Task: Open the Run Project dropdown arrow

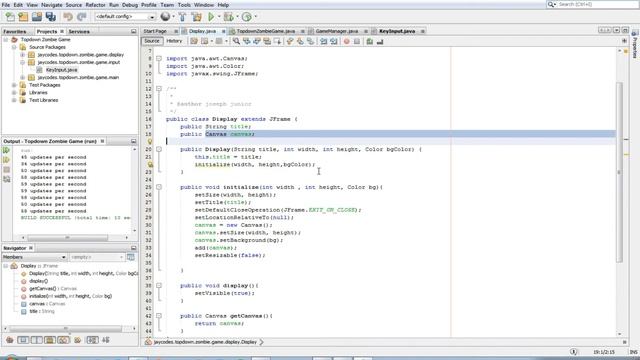Action: (x=219, y=17)
